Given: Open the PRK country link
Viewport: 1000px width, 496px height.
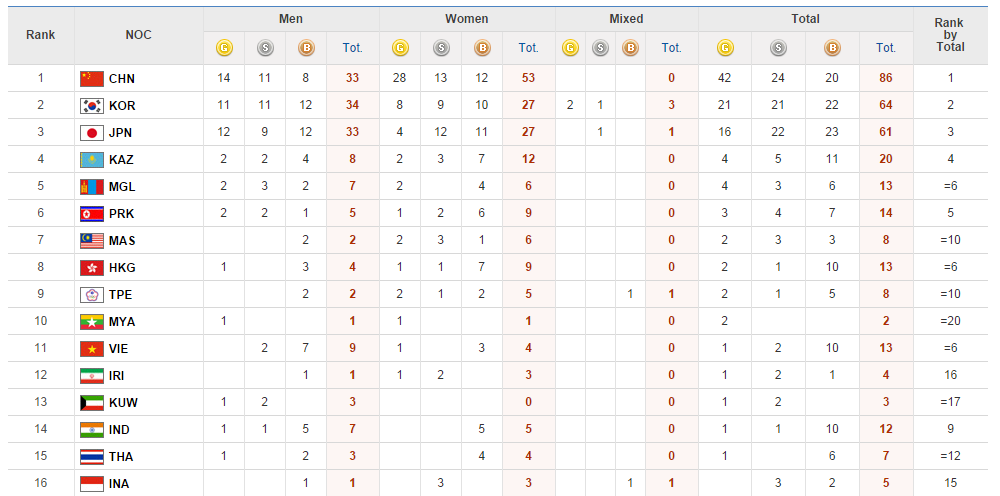Looking at the screenshot, I should point(122,214).
